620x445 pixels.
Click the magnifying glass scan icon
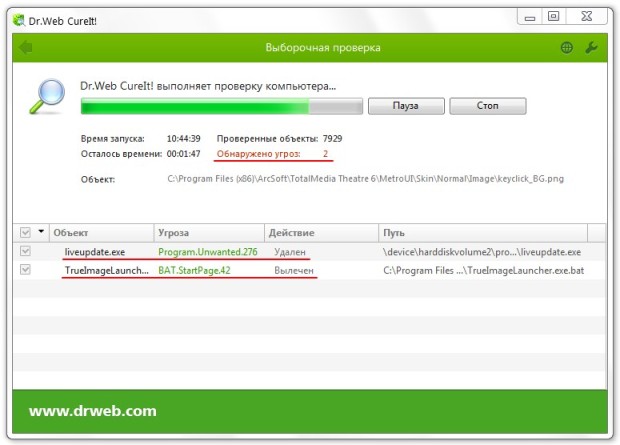tap(47, 96)
